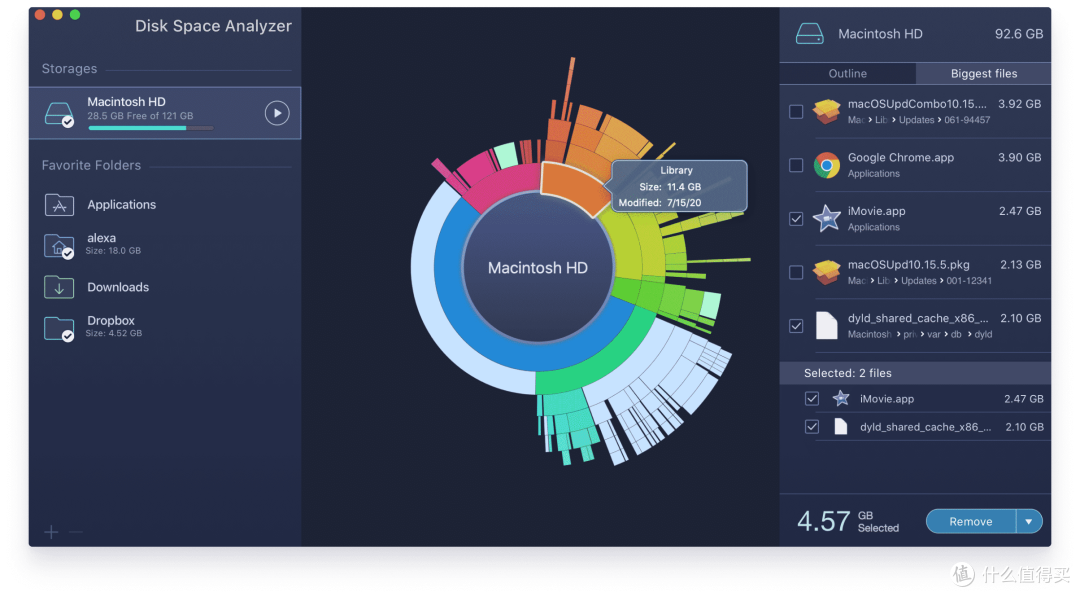Click the Macintosh HD center circle of chart
This screenshot has height=597, width=1080.
coord(538,268)
